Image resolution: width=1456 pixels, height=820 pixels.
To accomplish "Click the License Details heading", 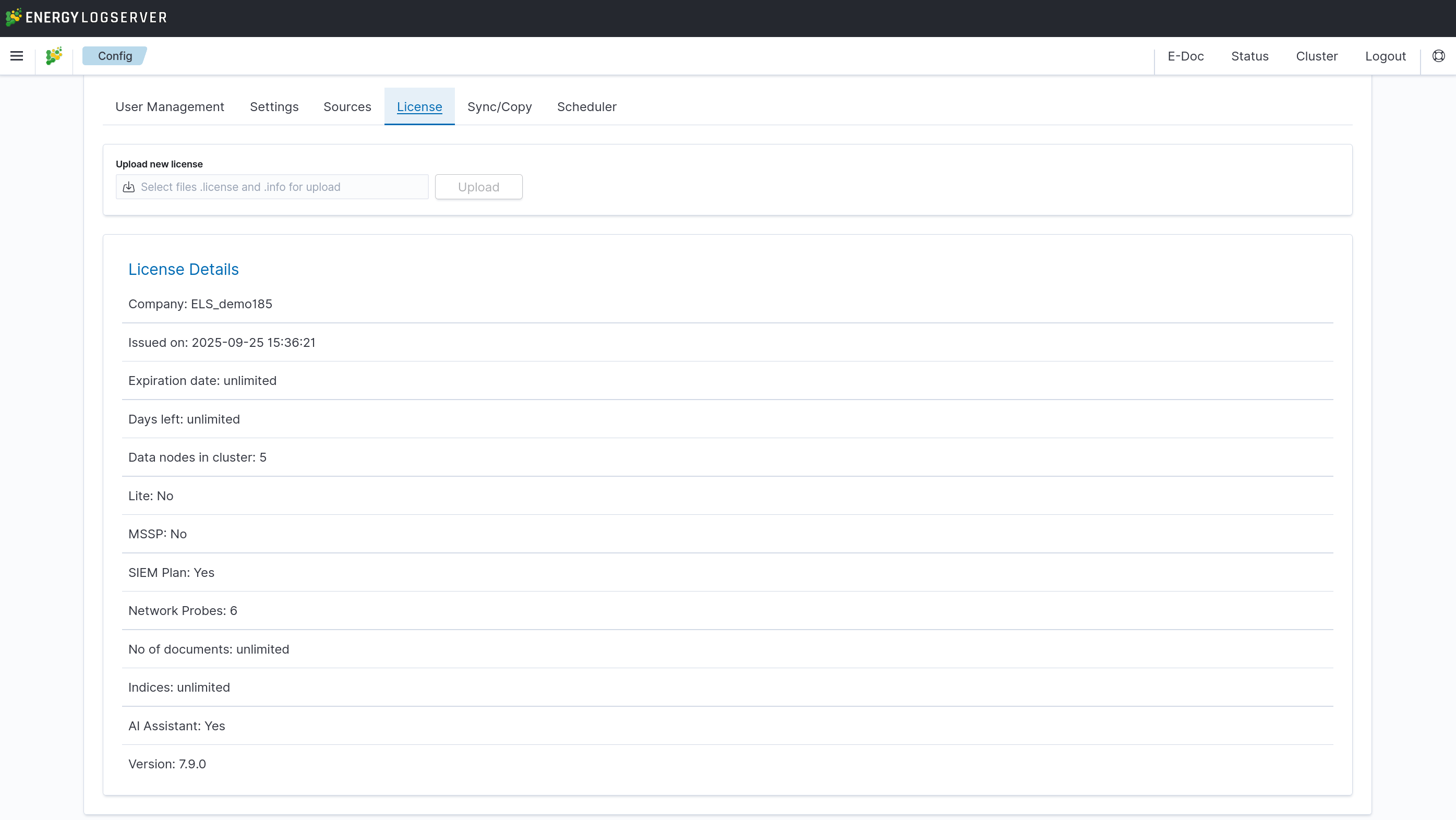I will click(x=184, y=270).
